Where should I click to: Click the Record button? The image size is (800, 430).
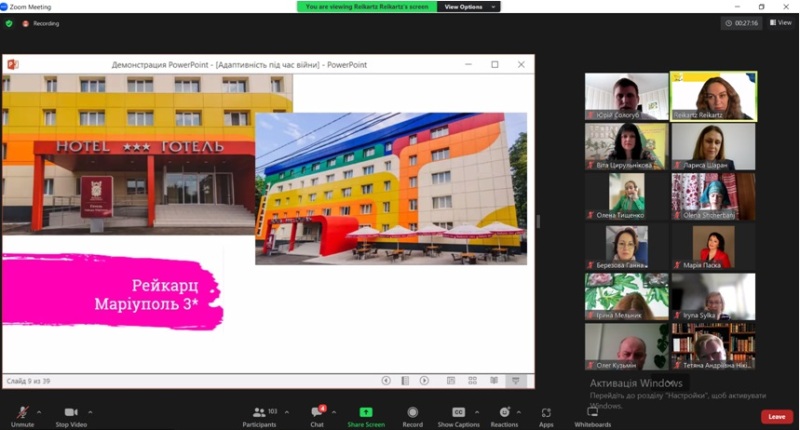click(x=412, y=416)
